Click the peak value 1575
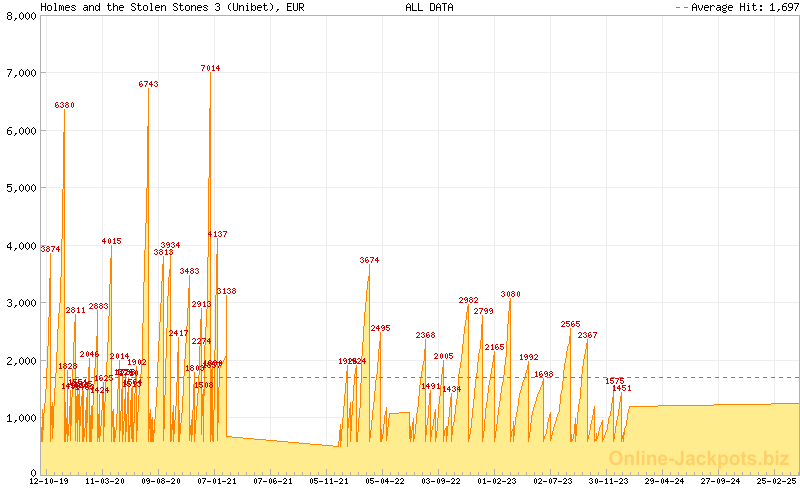This screenshot has height=490, width=800. point(615,381)
